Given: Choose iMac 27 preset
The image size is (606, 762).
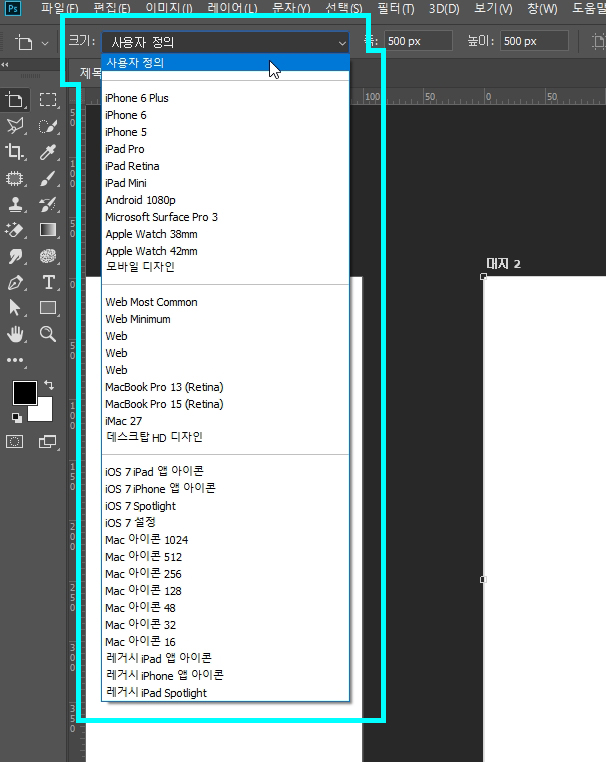Looking at the screenshot, I should tap(225, 421).
